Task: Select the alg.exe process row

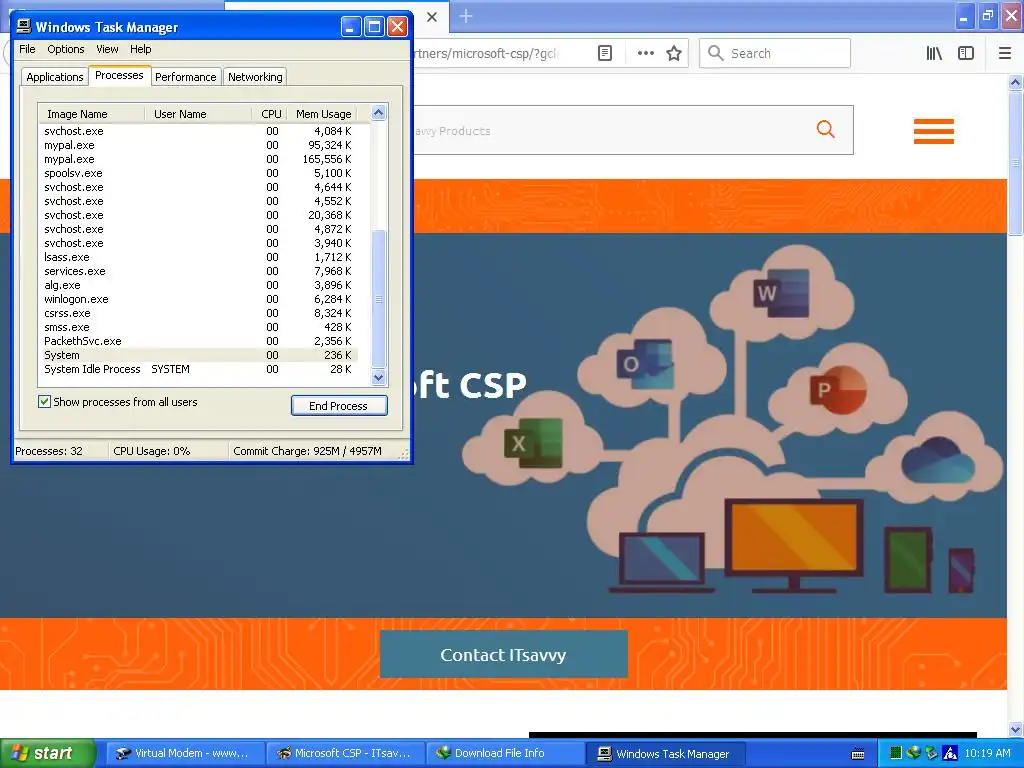Action: click(x=198, y=285)
